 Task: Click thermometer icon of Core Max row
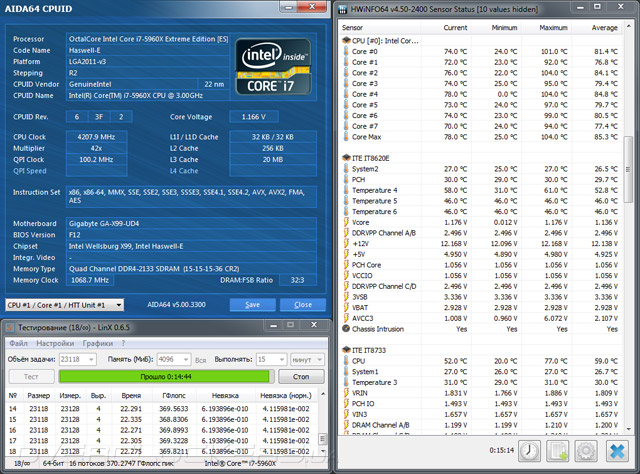[346, 137]
